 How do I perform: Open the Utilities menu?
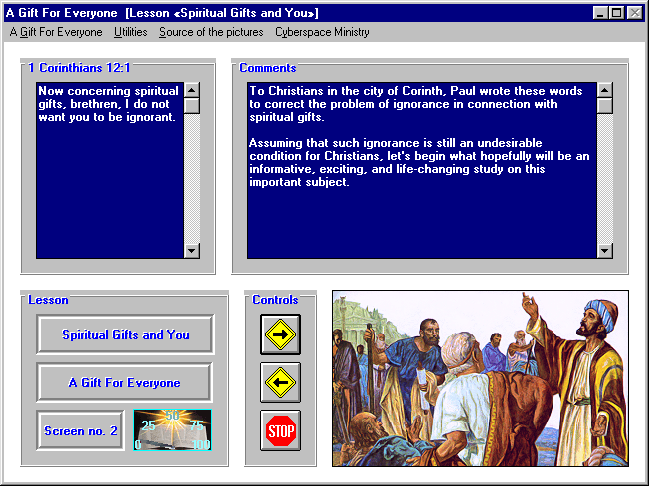pyautogui.click(x=131, y=32)
